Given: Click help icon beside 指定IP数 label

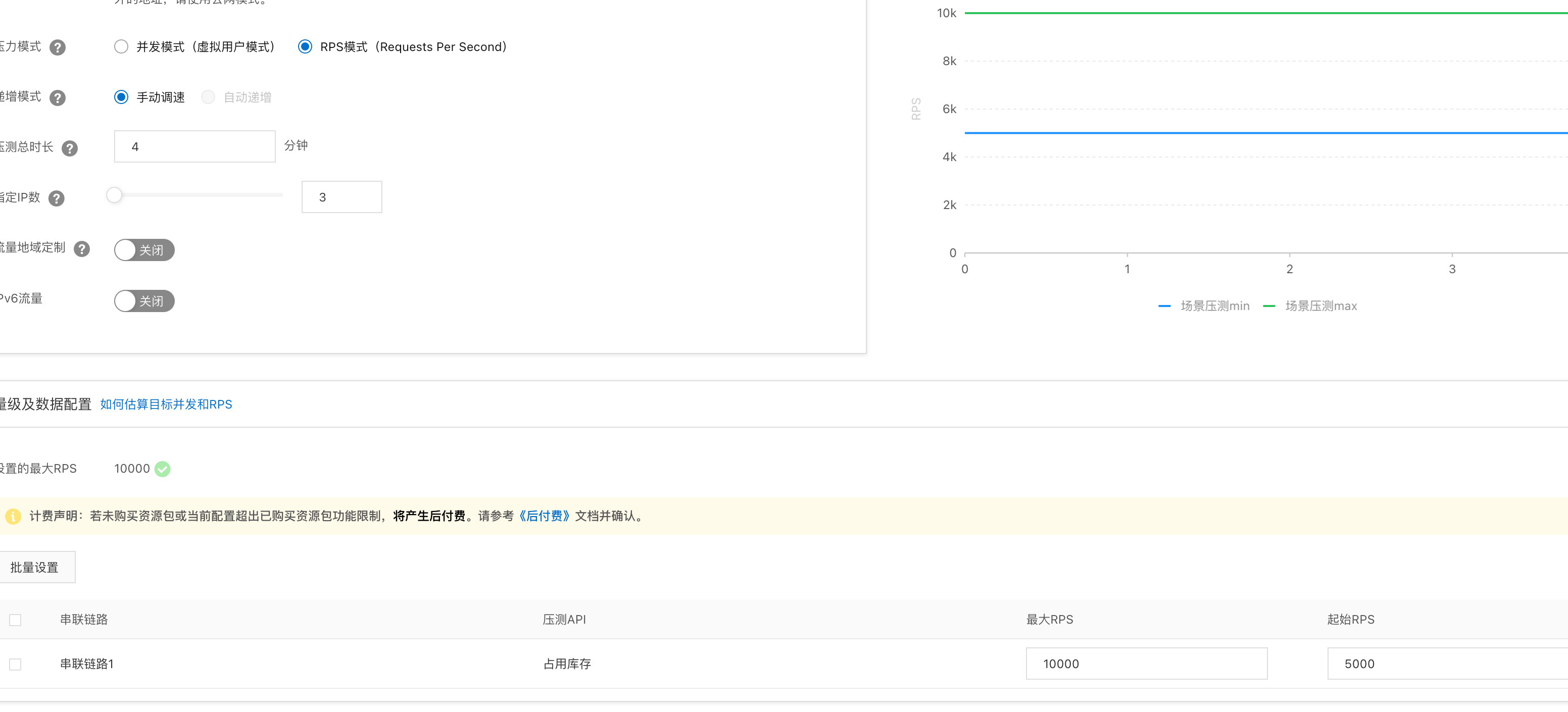Looking at the screenshot, I should coord(56,199).
